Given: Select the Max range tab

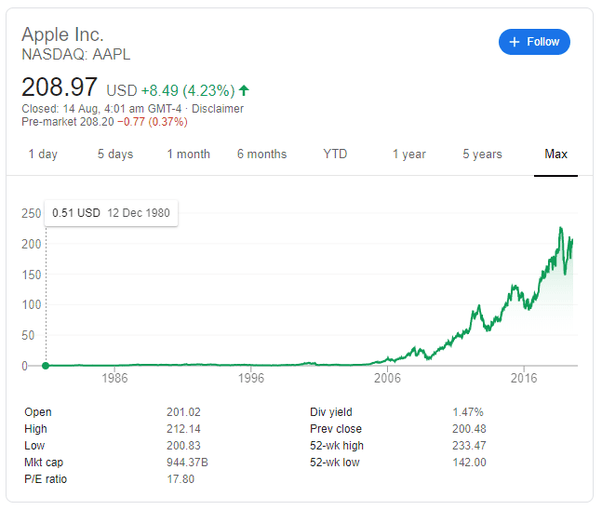Looking at the screenshot, I should pyautogui.click(x=556, y=154).
